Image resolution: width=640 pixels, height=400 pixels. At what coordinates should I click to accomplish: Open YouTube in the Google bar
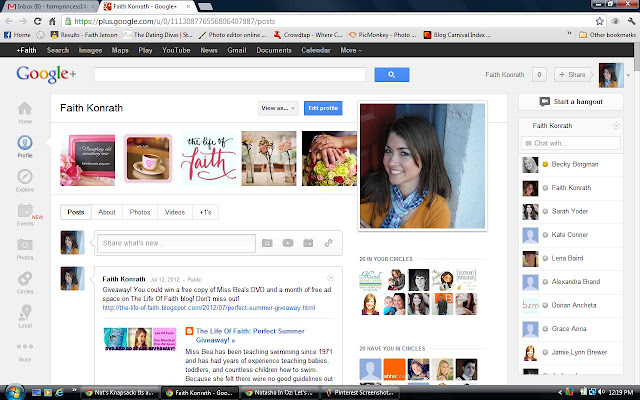176,50
